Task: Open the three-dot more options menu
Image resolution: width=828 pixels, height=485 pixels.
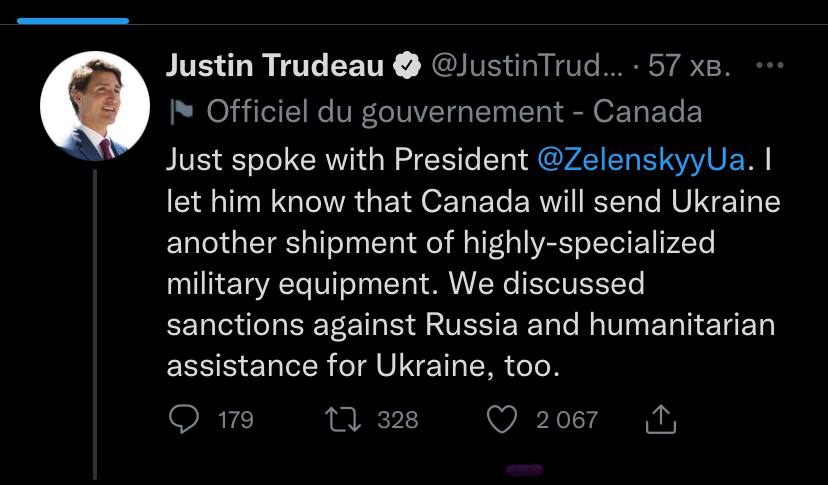Action: pos(770,66)
